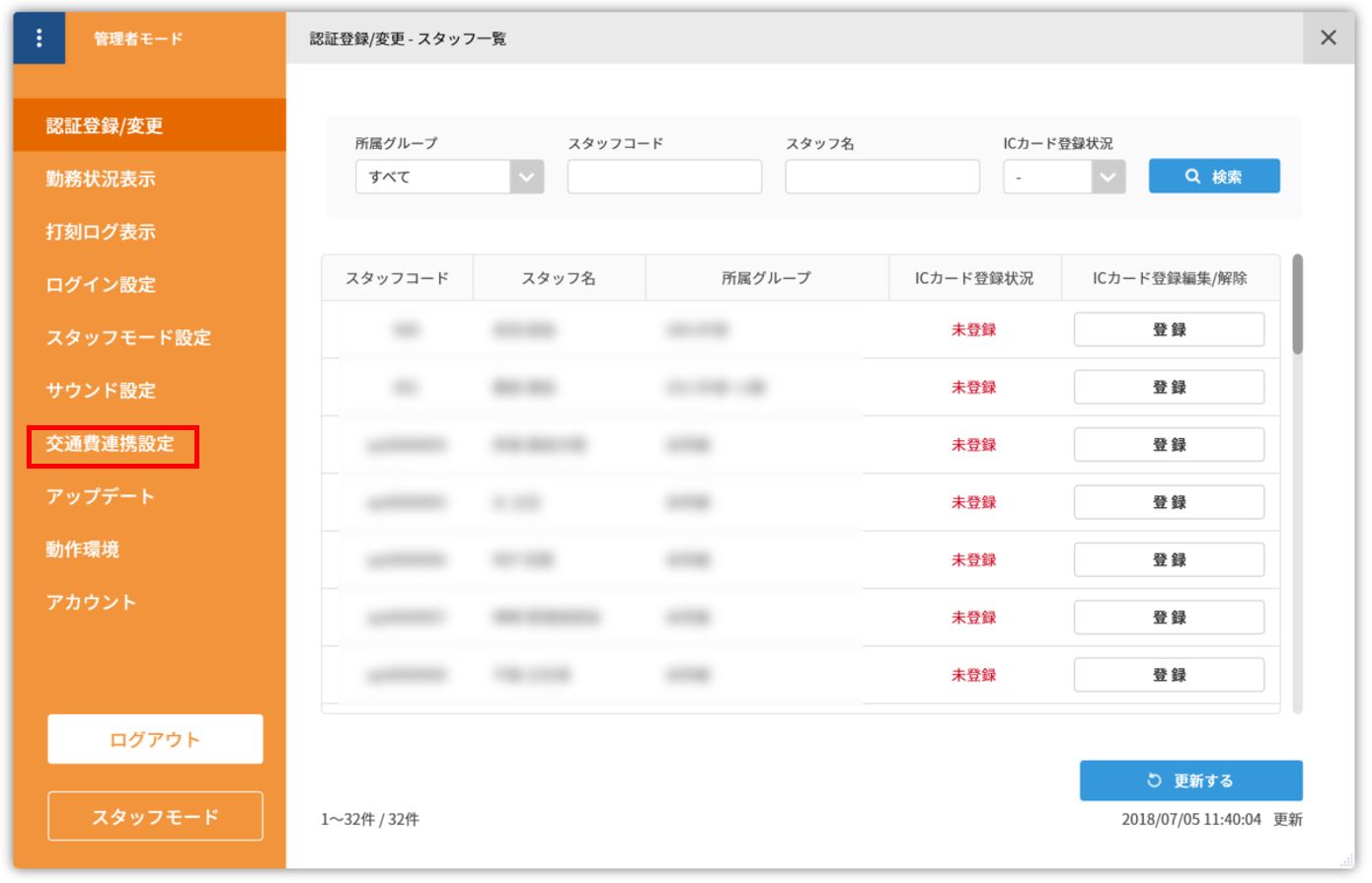
Task: Open アカウント in the sidebar
Action: (91, 602)
